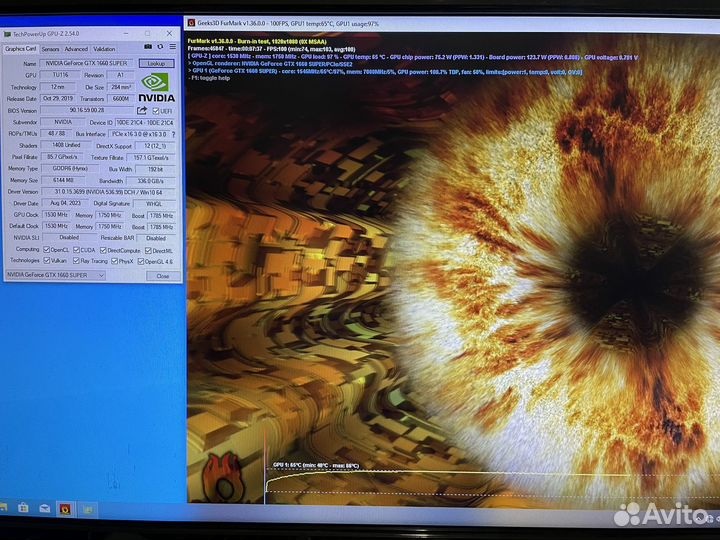Click the GPU-Z title bar app icon
Screen dimensions: 720x540
coord(6,33)
